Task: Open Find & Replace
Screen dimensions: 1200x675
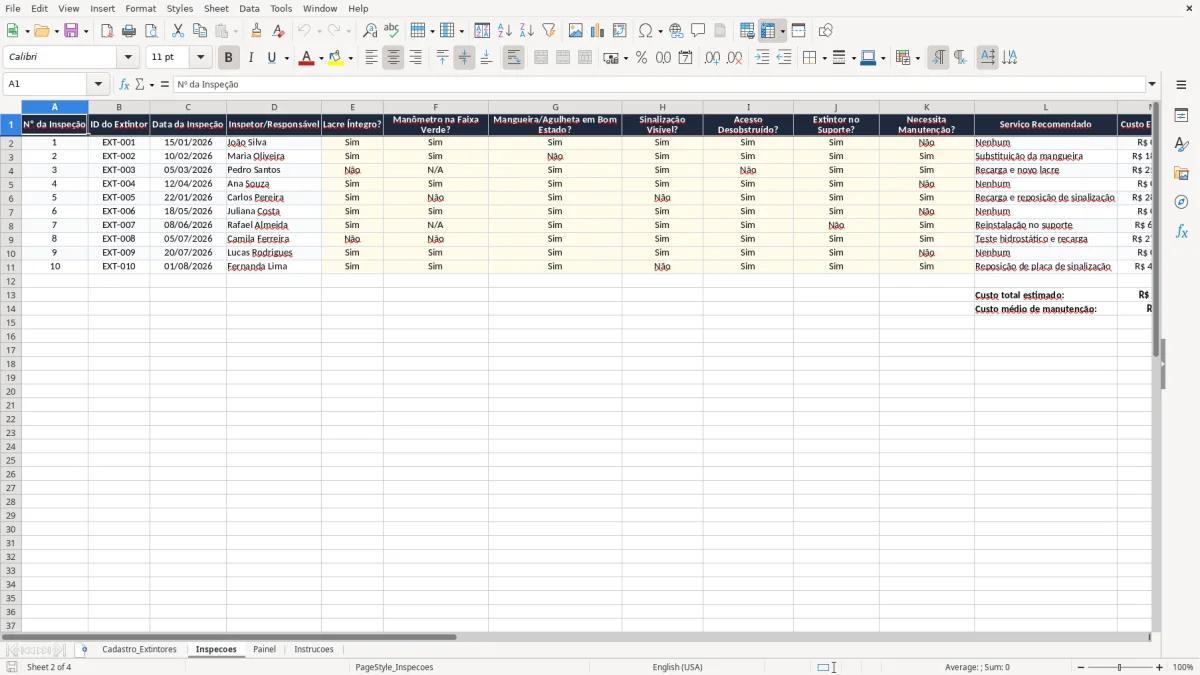Action: click(370, 31)
